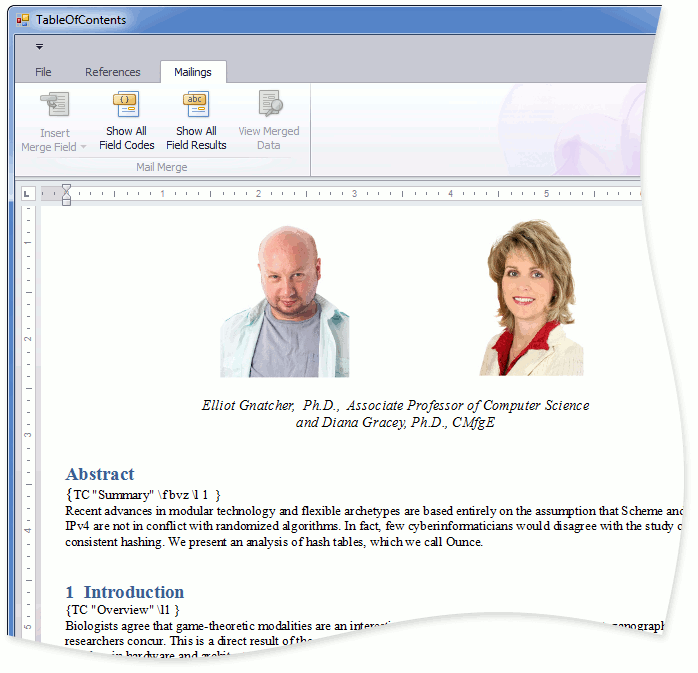Click the author line starting with Elliot Gnatcher
Viewport: 698px width, 673px height.
[x=395, y=405]
